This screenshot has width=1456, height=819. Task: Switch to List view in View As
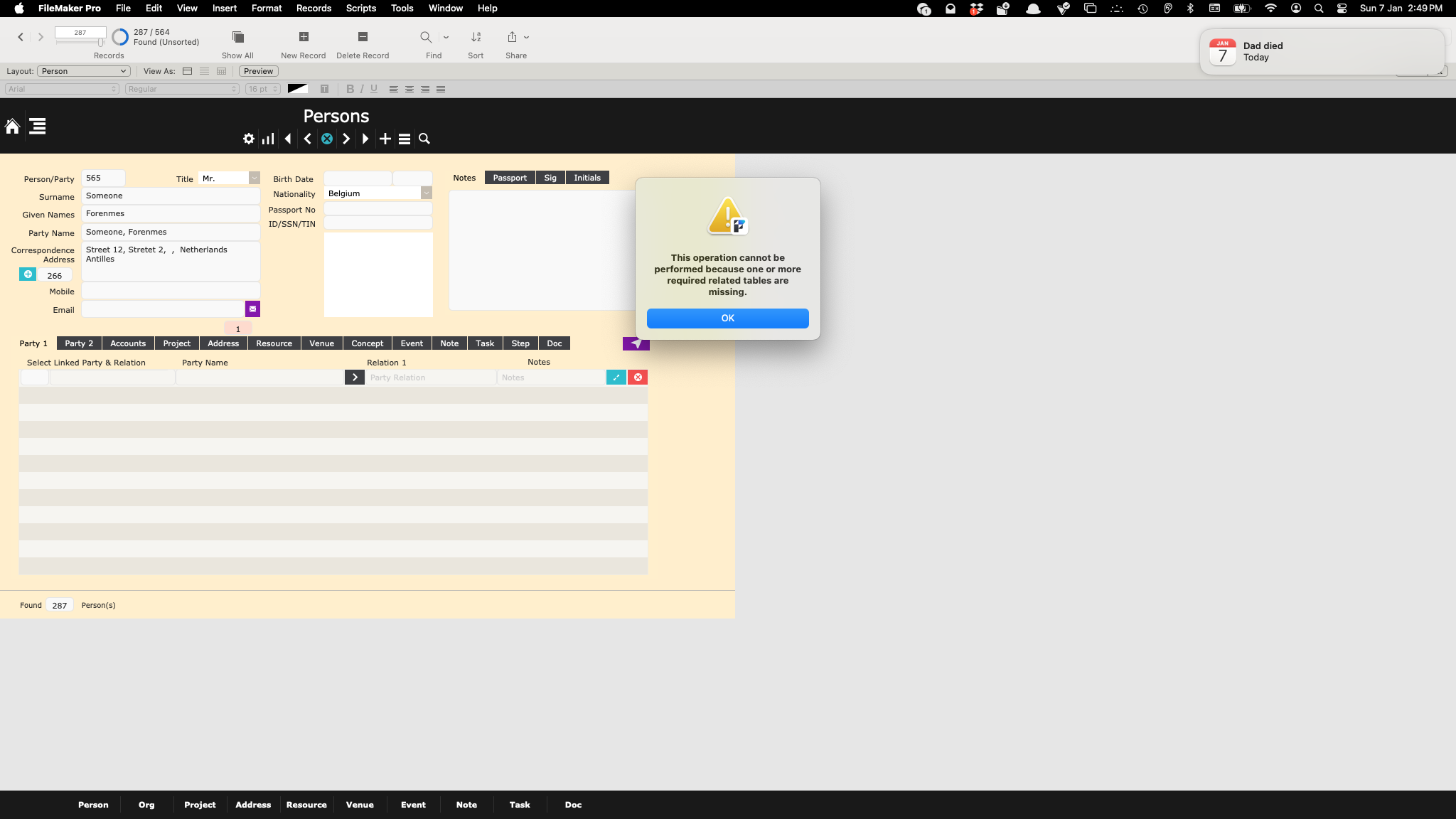(205, 71)
